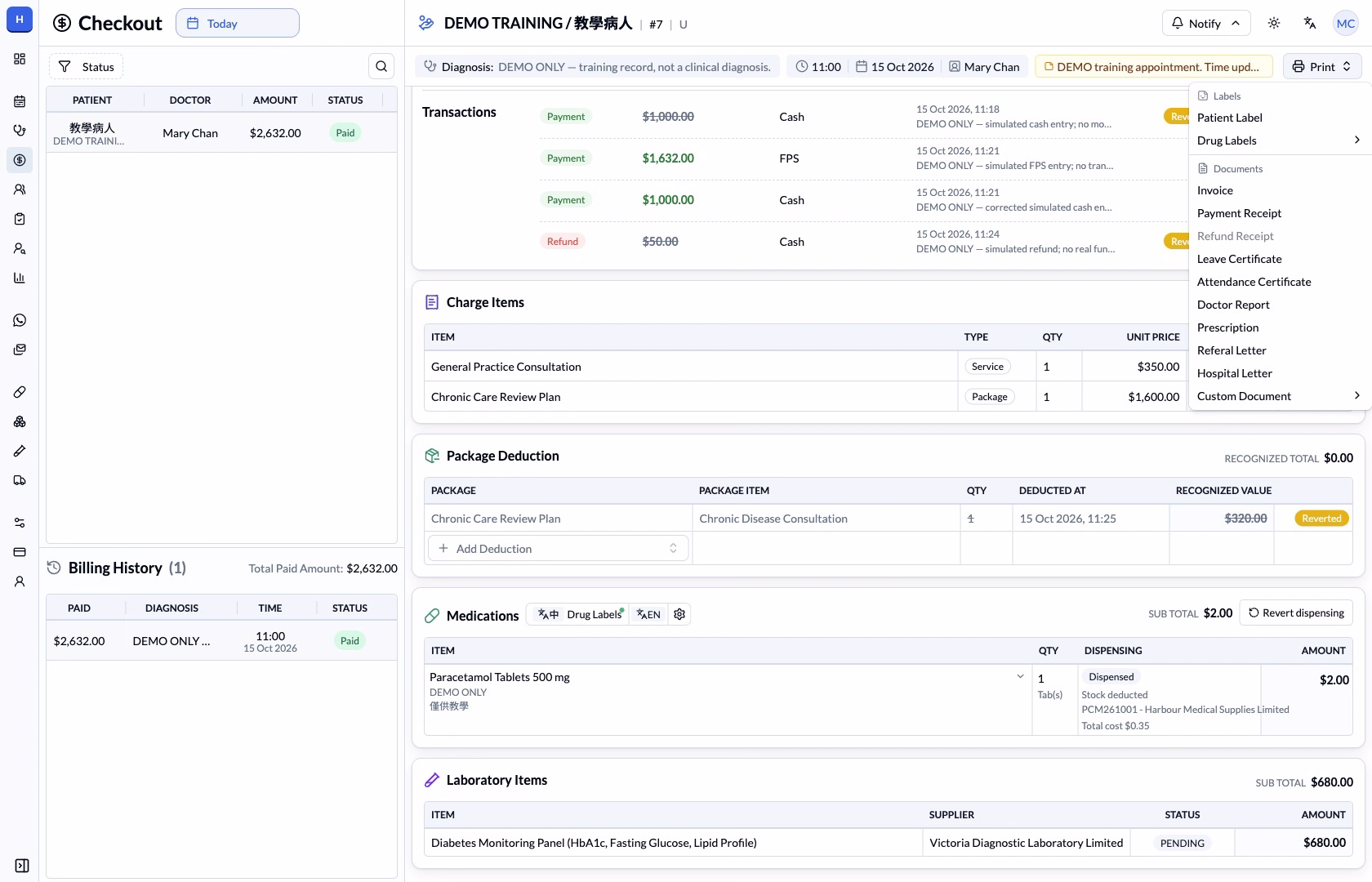Select the patient row for Mary Chan

coord(221,133)
